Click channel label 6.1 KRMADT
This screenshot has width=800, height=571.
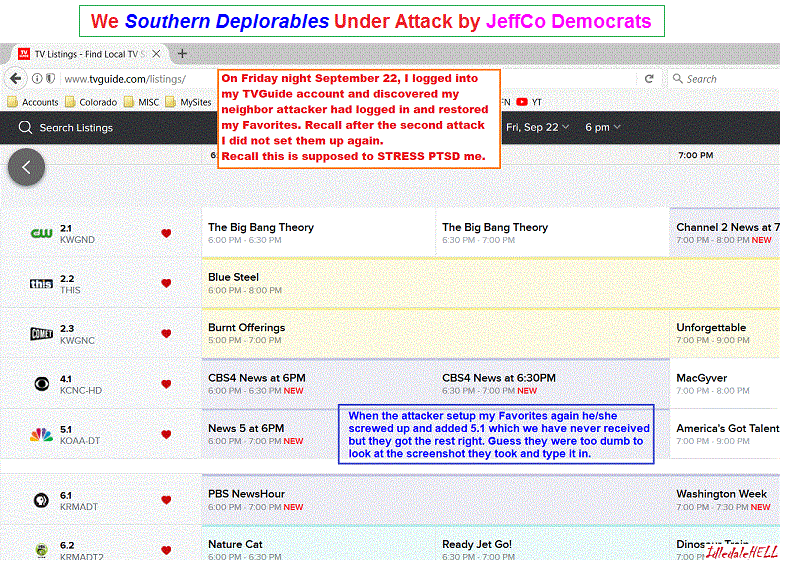(x=79, y=501)
